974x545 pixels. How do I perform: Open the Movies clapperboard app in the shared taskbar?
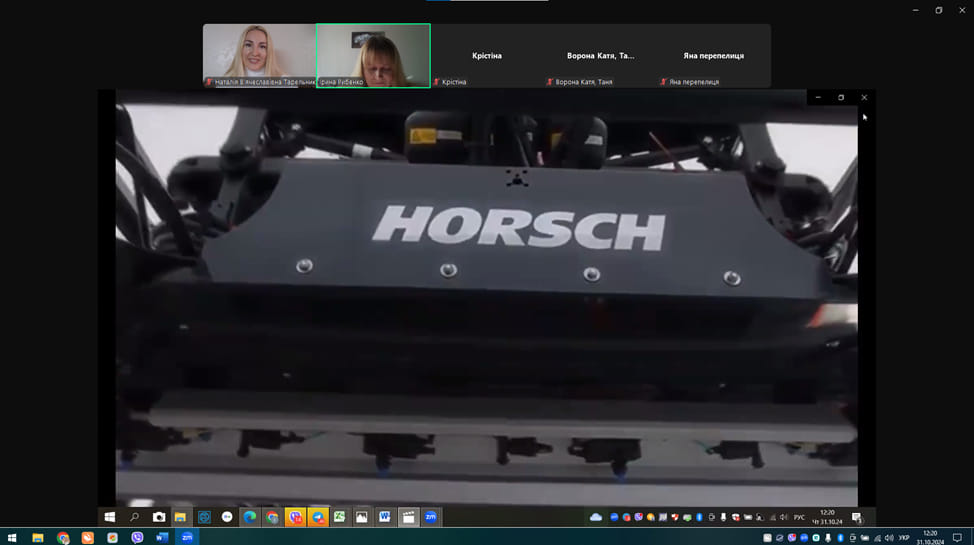[408, 517]
